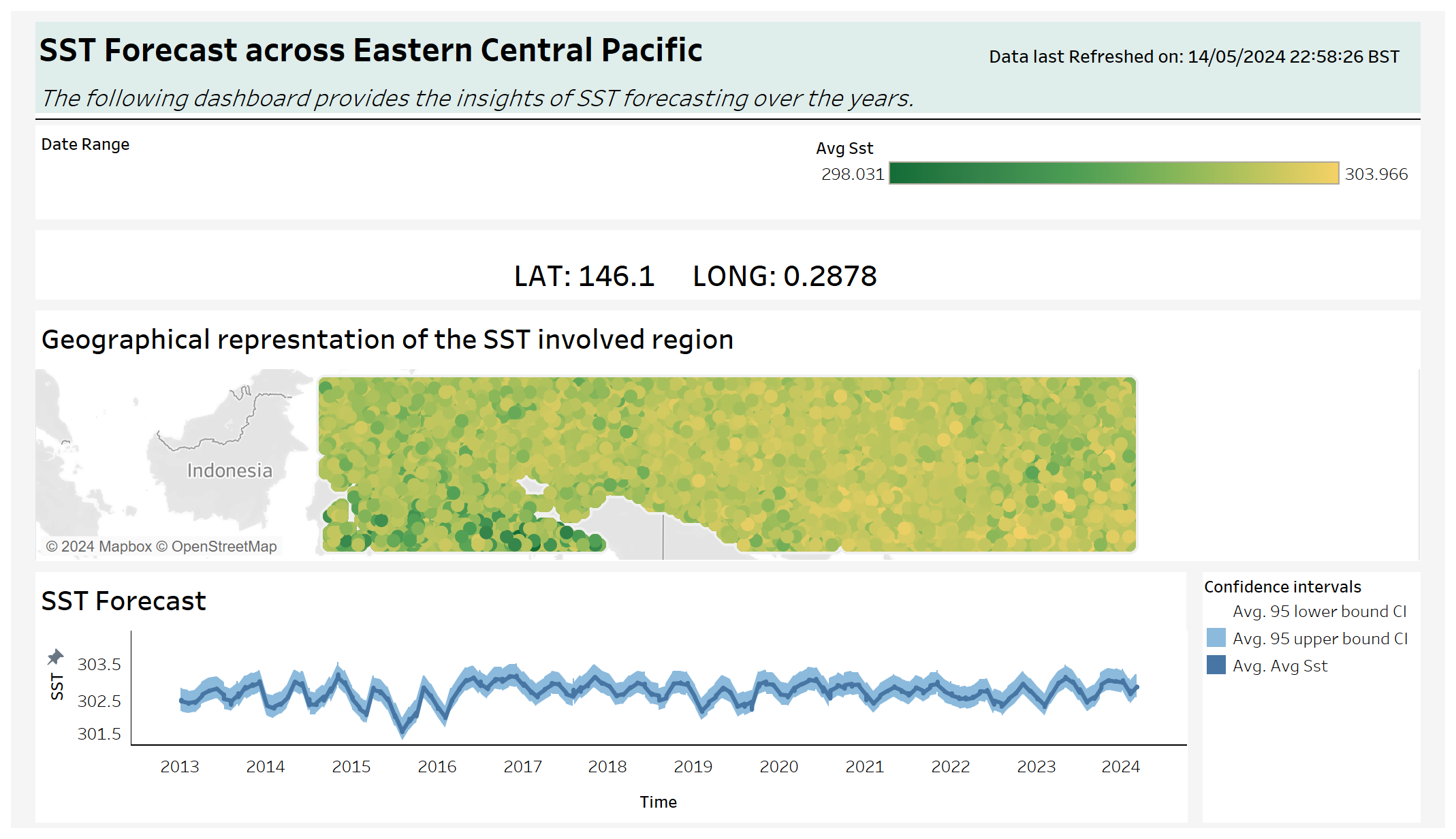Click the Date Range filter label
The width and height of the screenshot is (1456, 839).
(85, 144)
